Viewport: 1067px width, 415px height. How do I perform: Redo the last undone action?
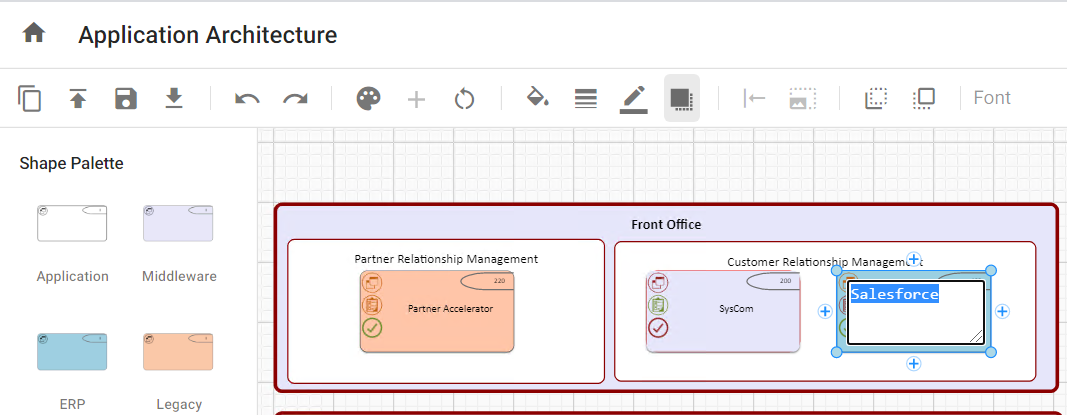(x=295, y=98)
